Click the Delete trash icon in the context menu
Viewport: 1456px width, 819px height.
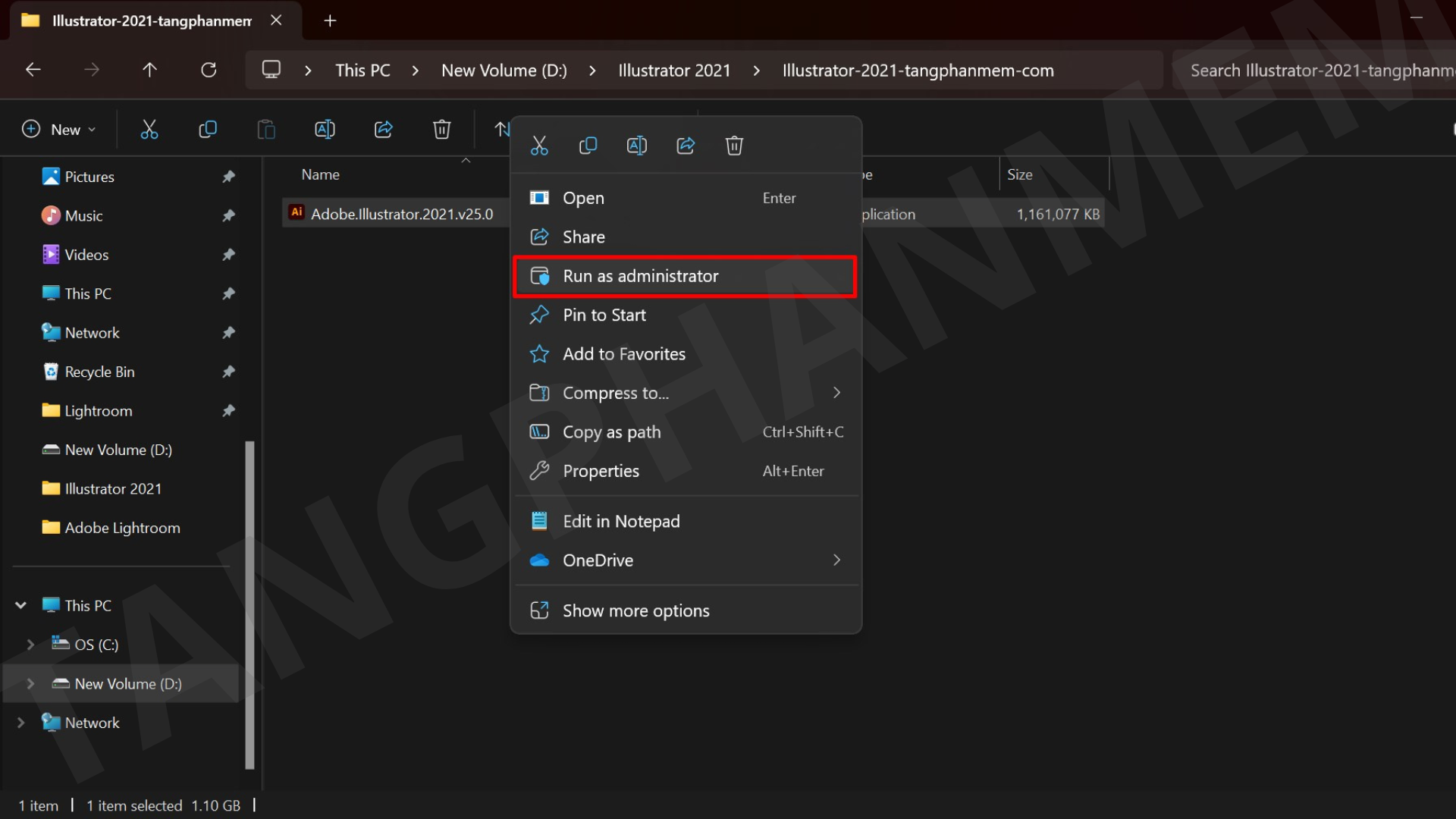(734, 146)
